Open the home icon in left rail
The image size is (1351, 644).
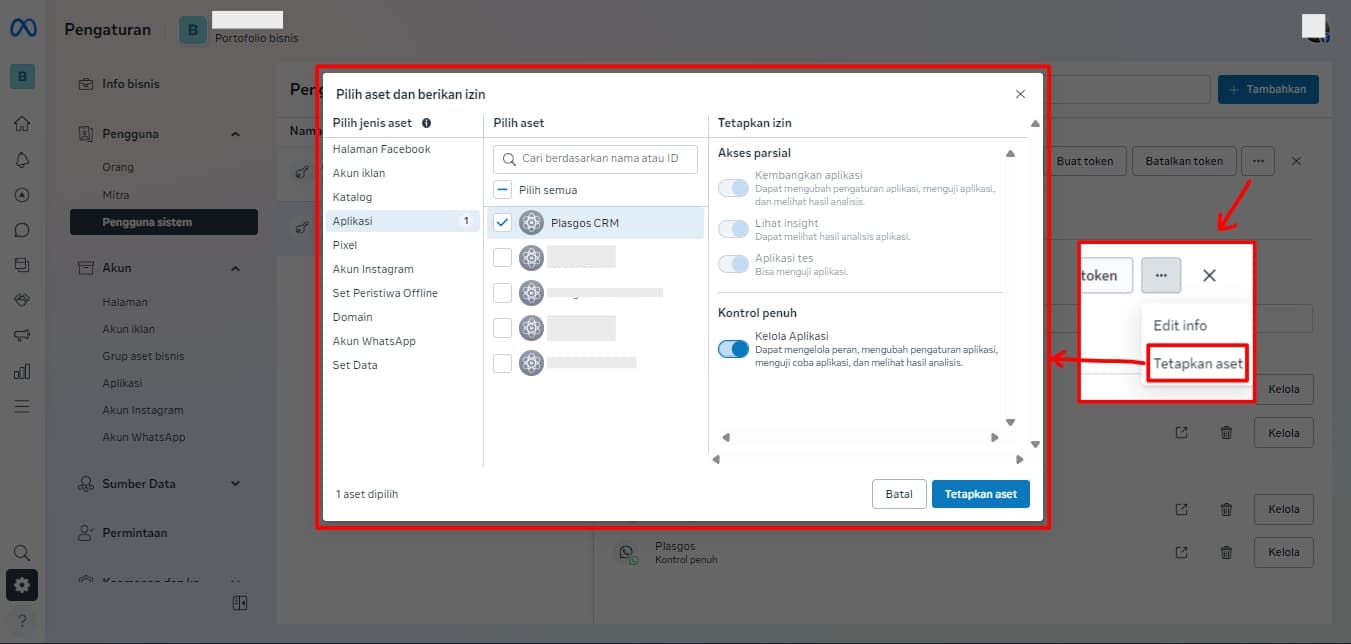22,124
